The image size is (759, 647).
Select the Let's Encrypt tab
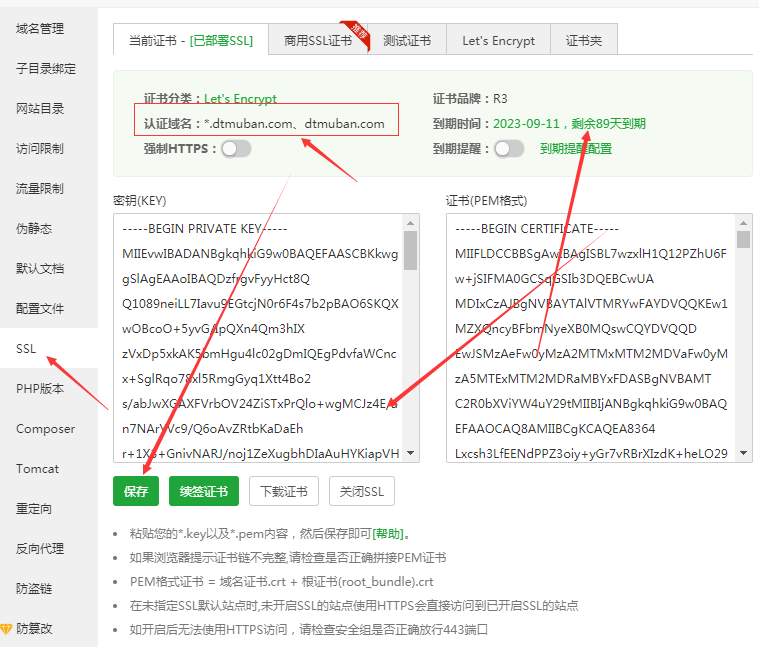tap(498, 41)
